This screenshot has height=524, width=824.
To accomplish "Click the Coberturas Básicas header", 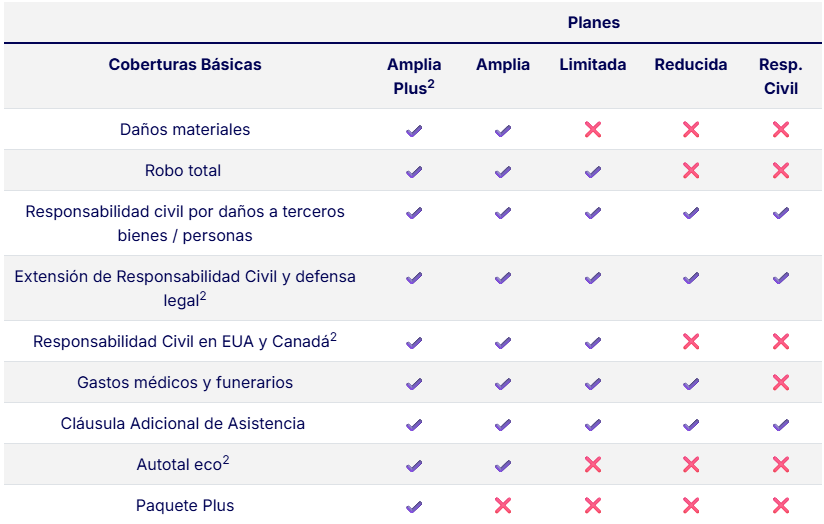I will point(185,65).
